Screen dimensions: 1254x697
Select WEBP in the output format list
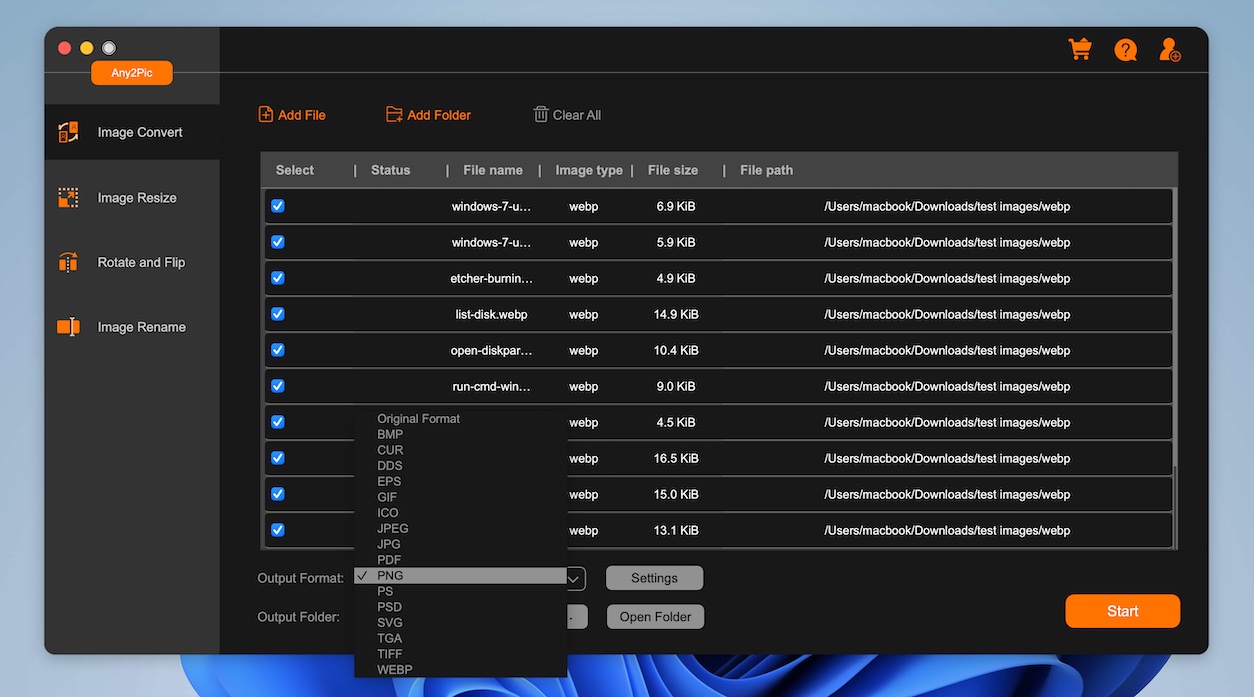pyautogui.click(x=395, y=669)
